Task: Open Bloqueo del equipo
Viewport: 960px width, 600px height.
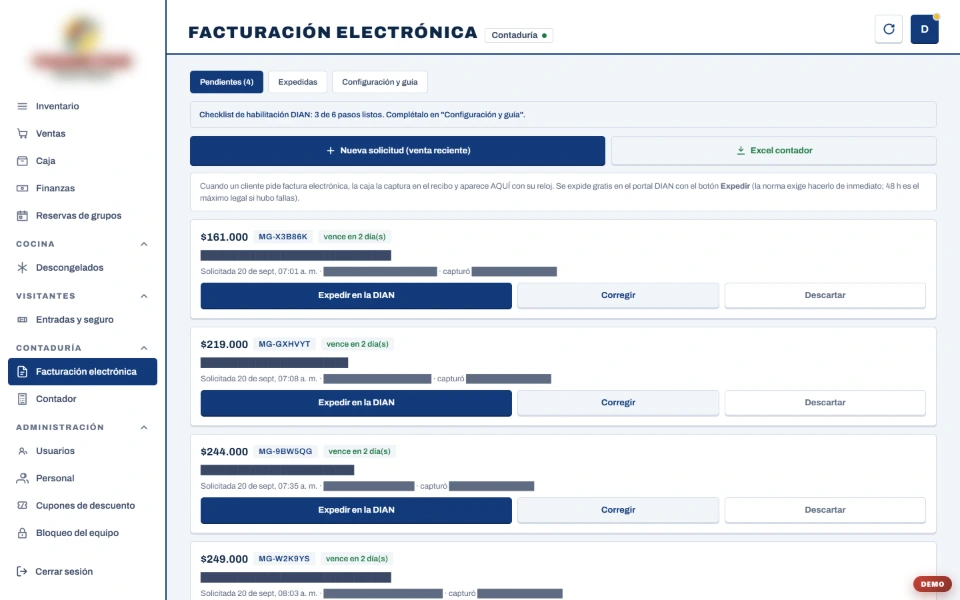Action: [x=83, y=533]
